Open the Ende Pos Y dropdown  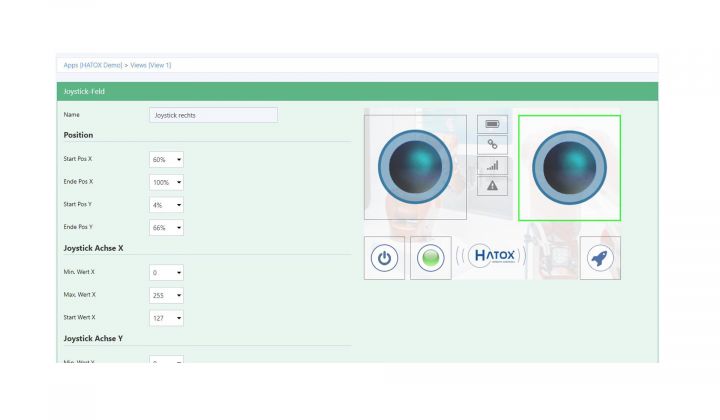tap(166, 228)
